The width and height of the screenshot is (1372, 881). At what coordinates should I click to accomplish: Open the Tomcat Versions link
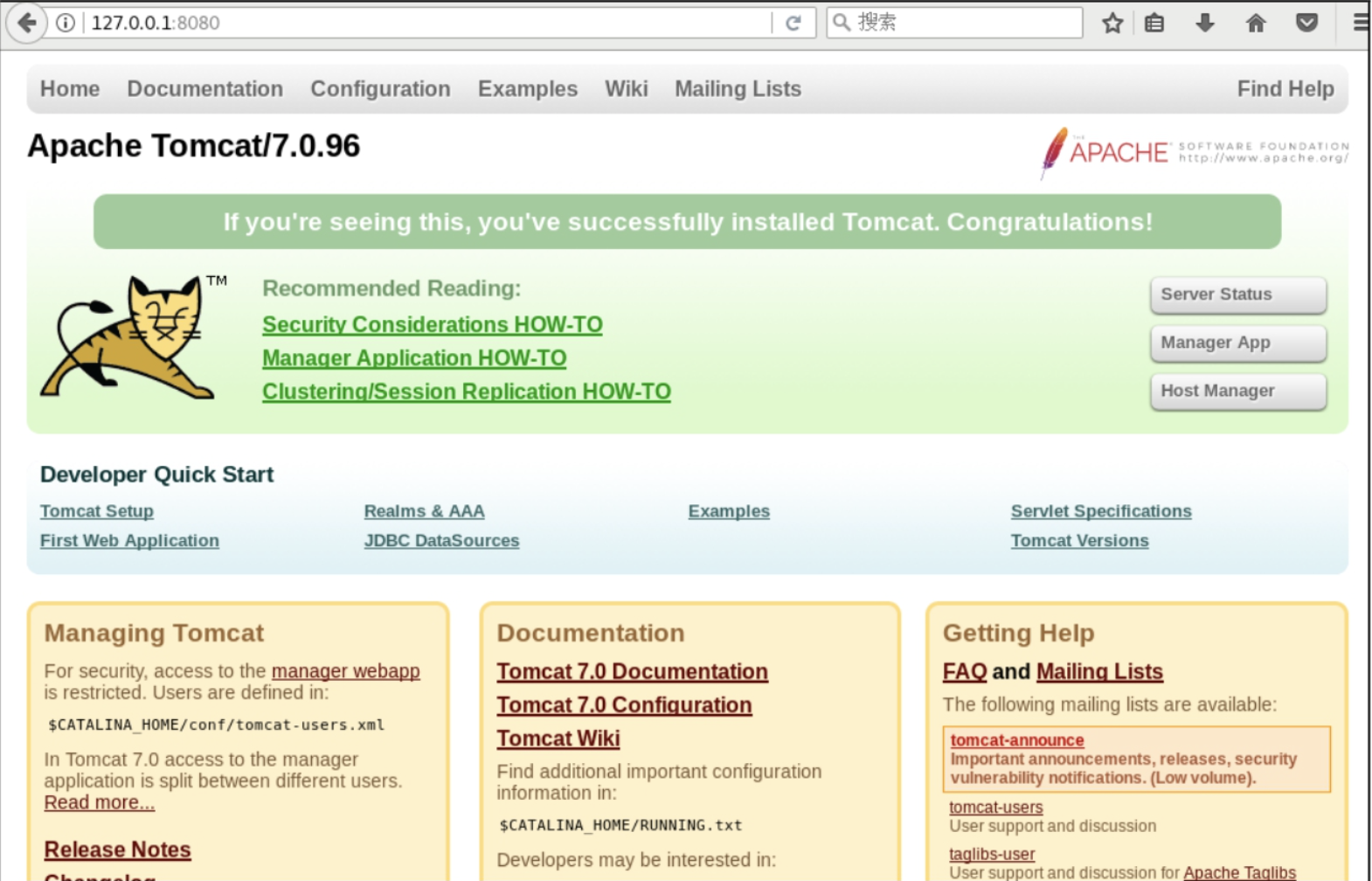point(1079,541)
